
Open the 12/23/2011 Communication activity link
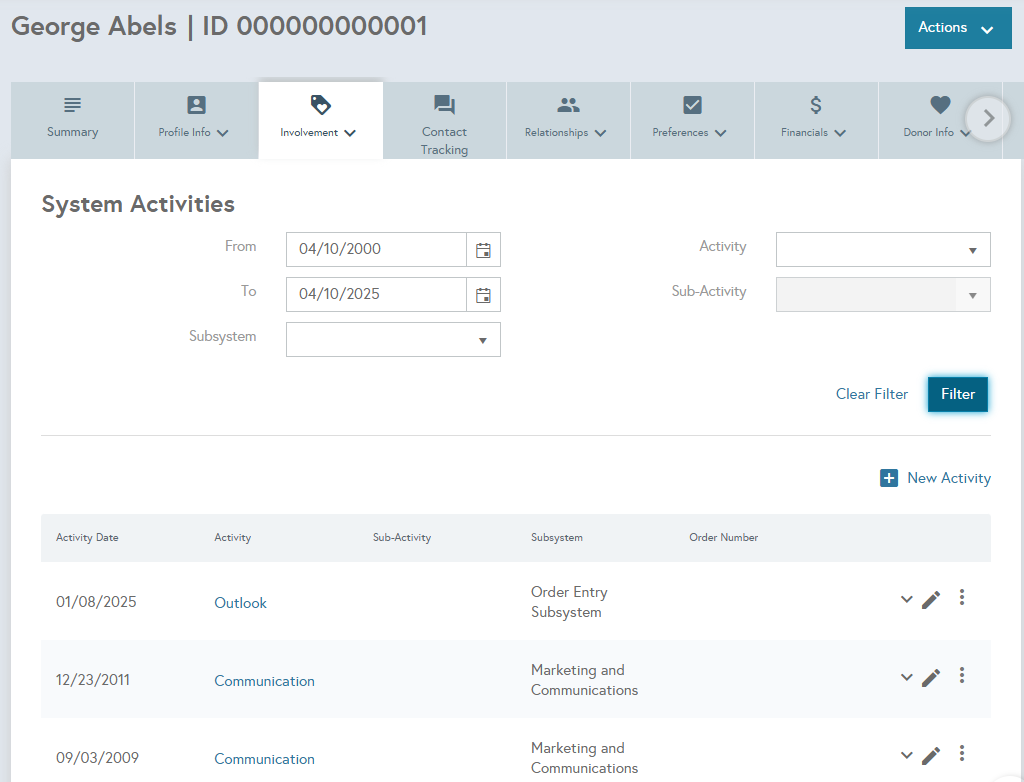pyautogui.click(x=264, y=681)
